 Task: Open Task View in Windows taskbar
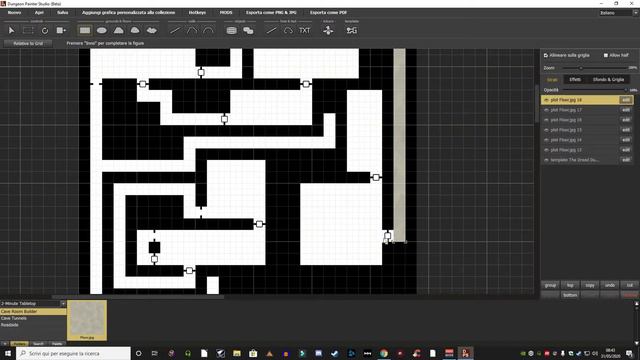click(155, 353)
